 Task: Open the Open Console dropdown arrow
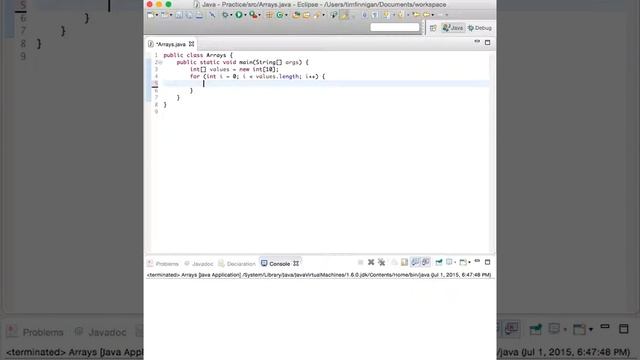469,262
